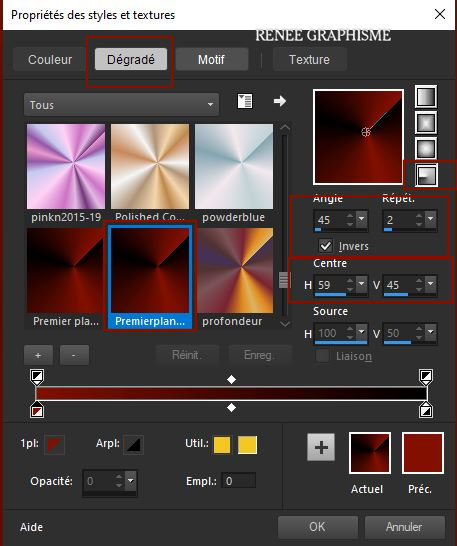Screen dimensions: 457x546
Task: Select the radial gradient style icon
Action: pos(427,175)
